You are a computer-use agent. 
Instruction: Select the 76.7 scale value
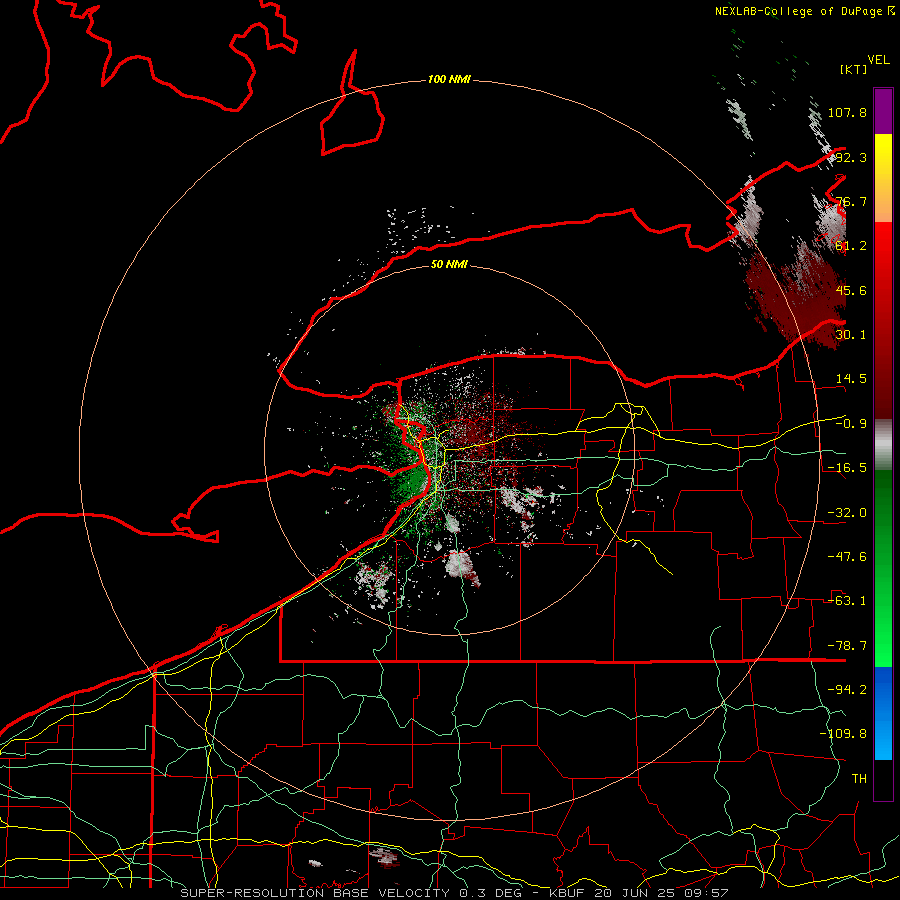click(x=851, y=201)
